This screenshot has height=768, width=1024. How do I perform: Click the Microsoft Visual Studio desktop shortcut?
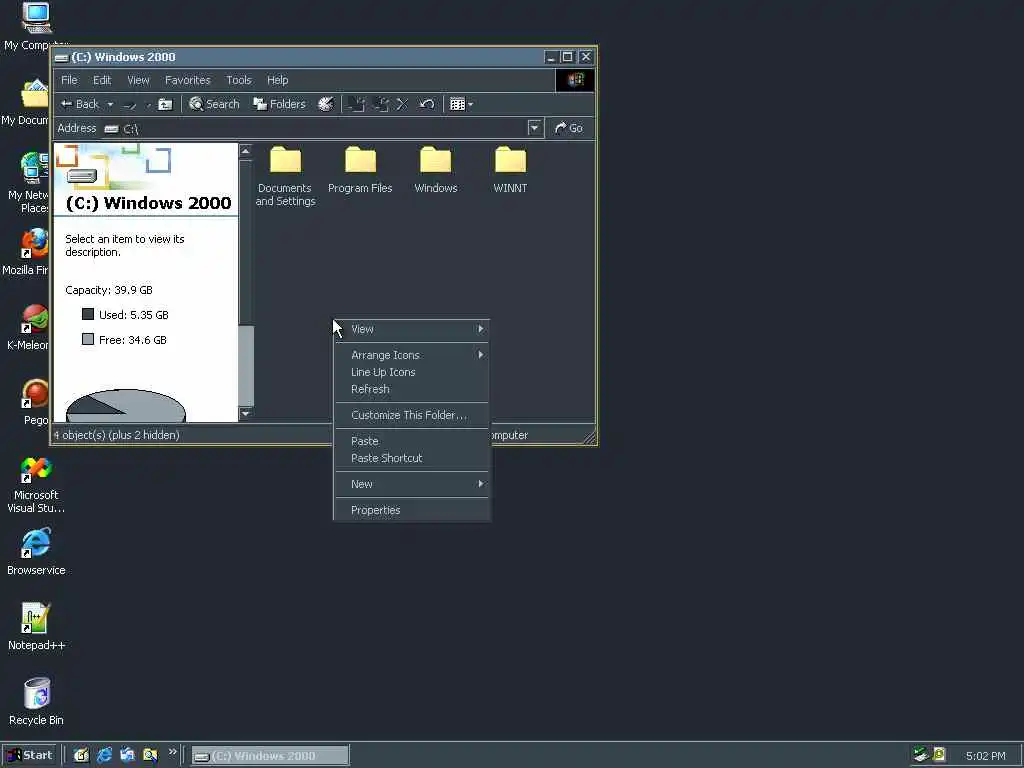click(x=36, y=485)
